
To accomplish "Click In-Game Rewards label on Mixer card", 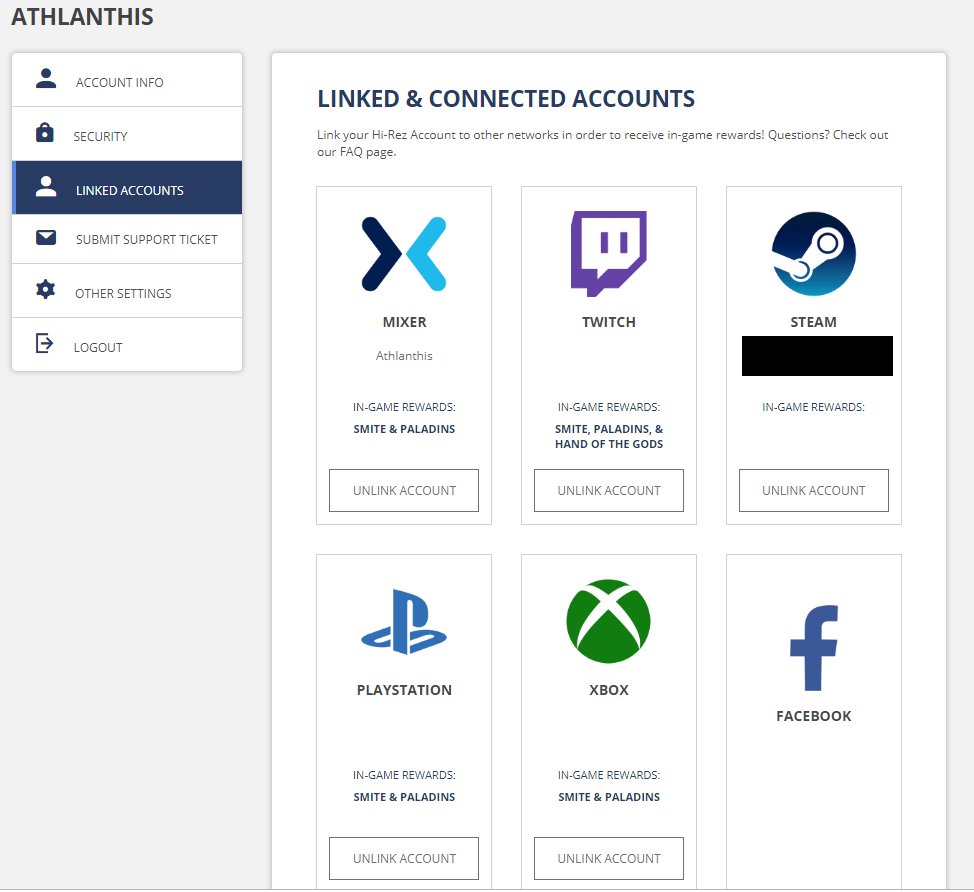I will point(404,407).
